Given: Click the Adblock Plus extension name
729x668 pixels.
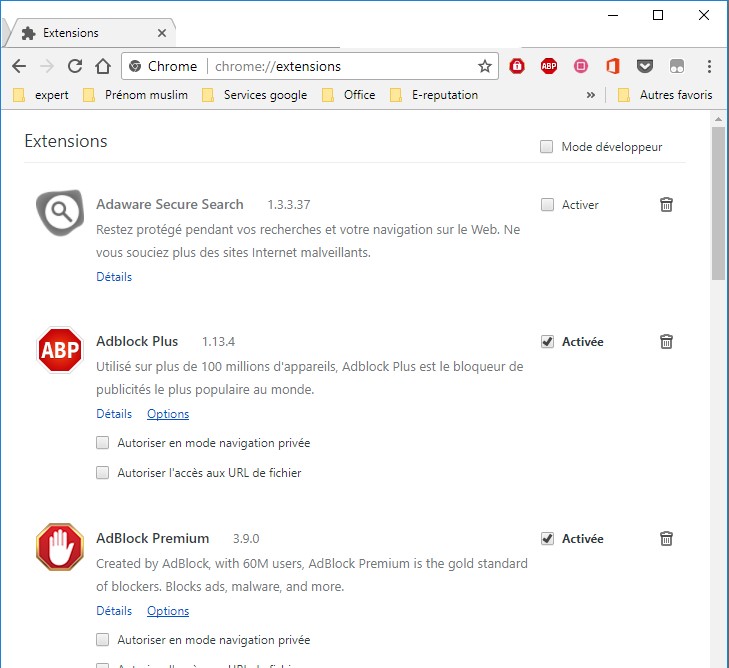Looking at the screenshot, I should click(x=137, y=342).
